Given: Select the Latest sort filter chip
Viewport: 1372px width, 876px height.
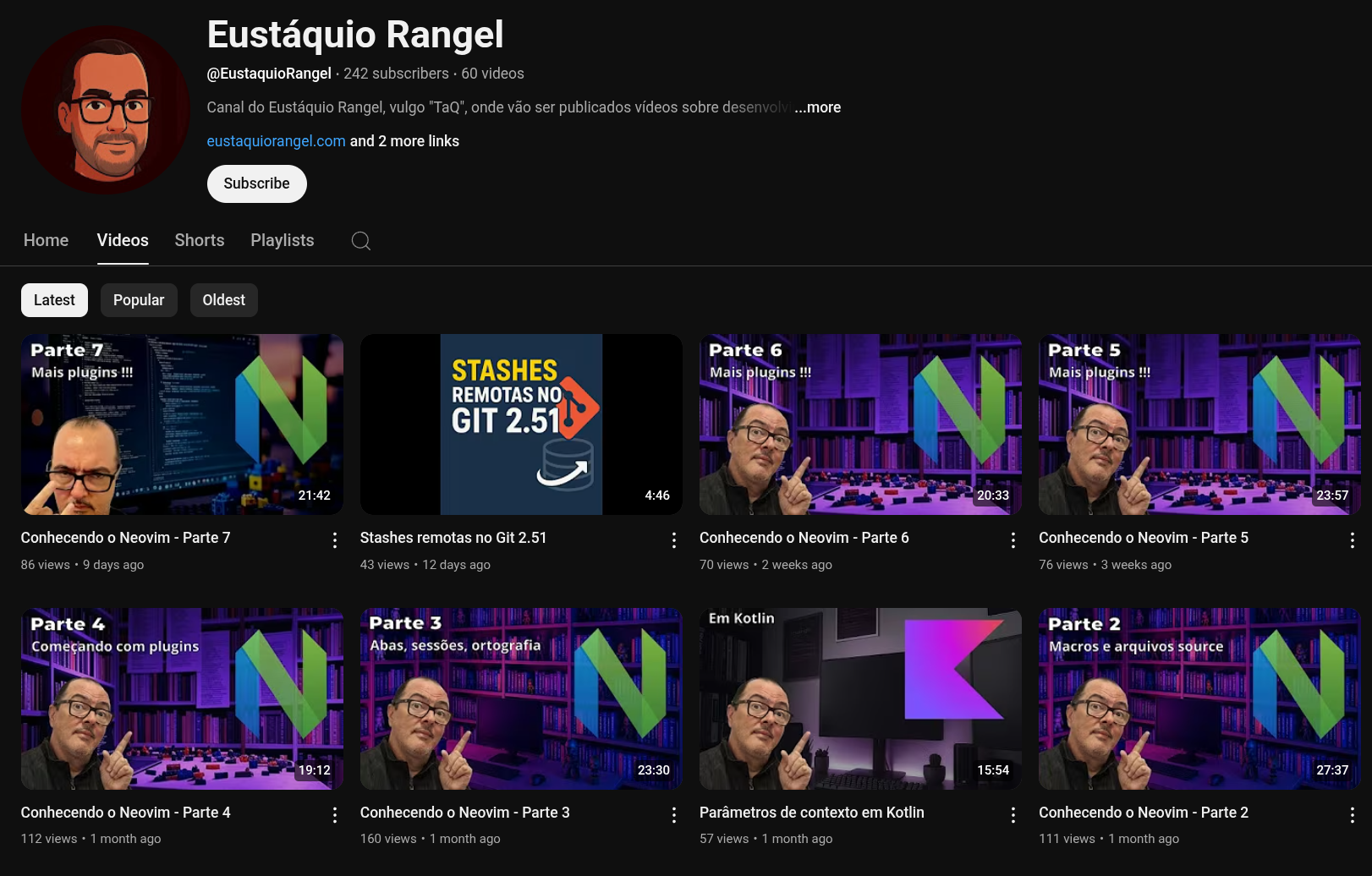Looking at the screenshot, I should (54, 300).
